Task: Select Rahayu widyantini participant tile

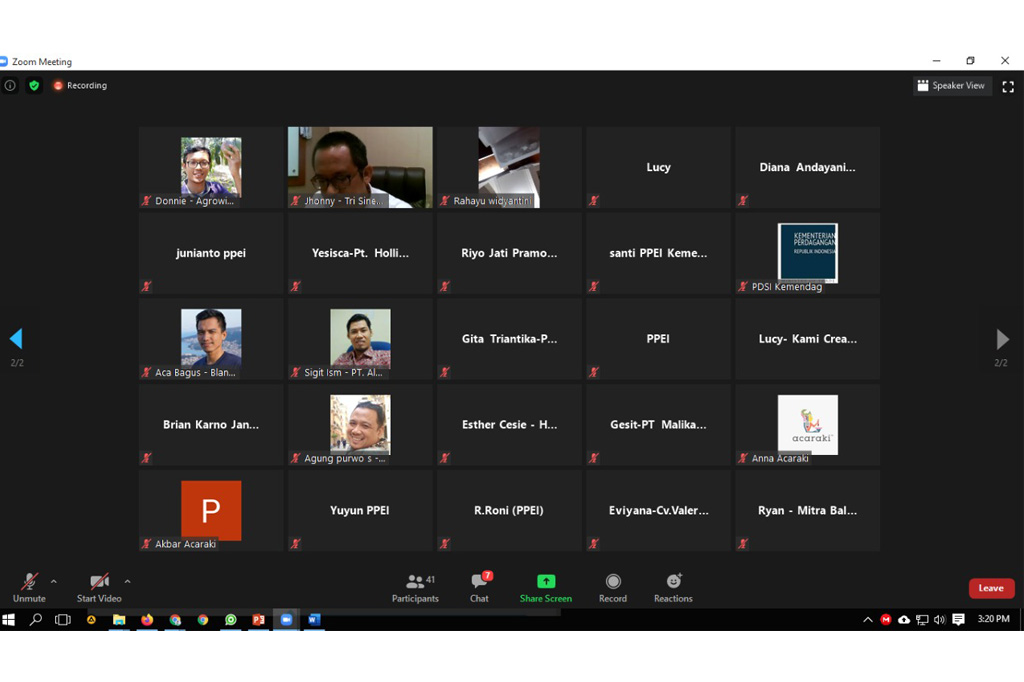Action: coord(509,167)
